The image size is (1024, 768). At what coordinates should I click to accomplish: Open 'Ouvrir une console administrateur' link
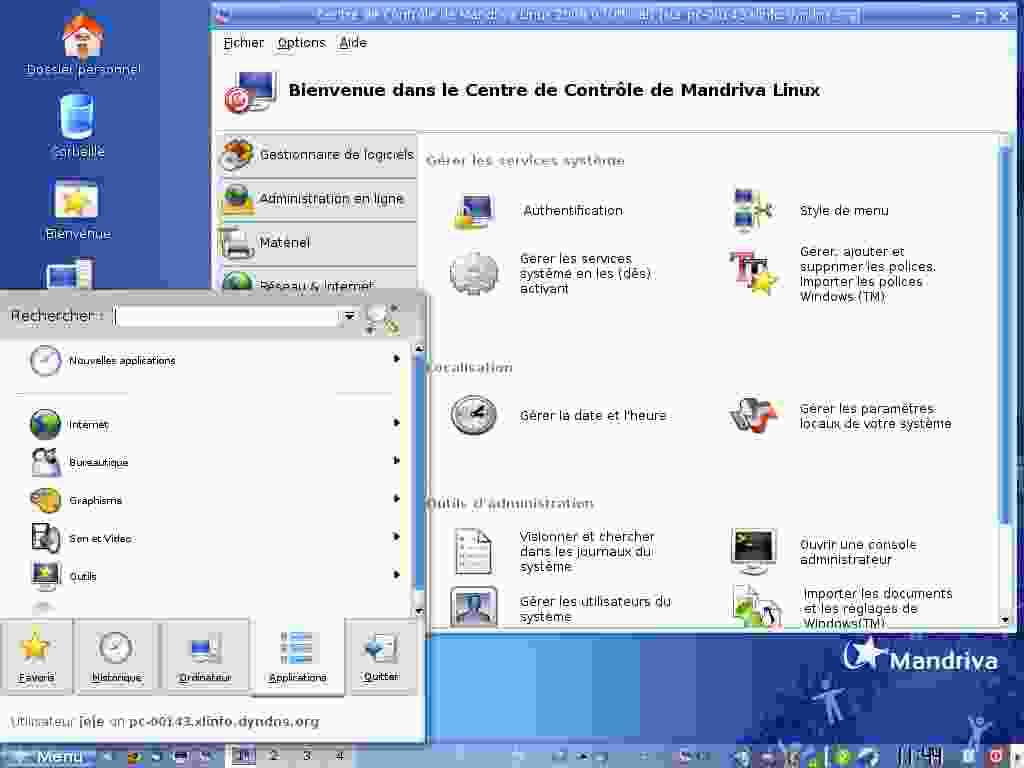(x=858, y=552)
